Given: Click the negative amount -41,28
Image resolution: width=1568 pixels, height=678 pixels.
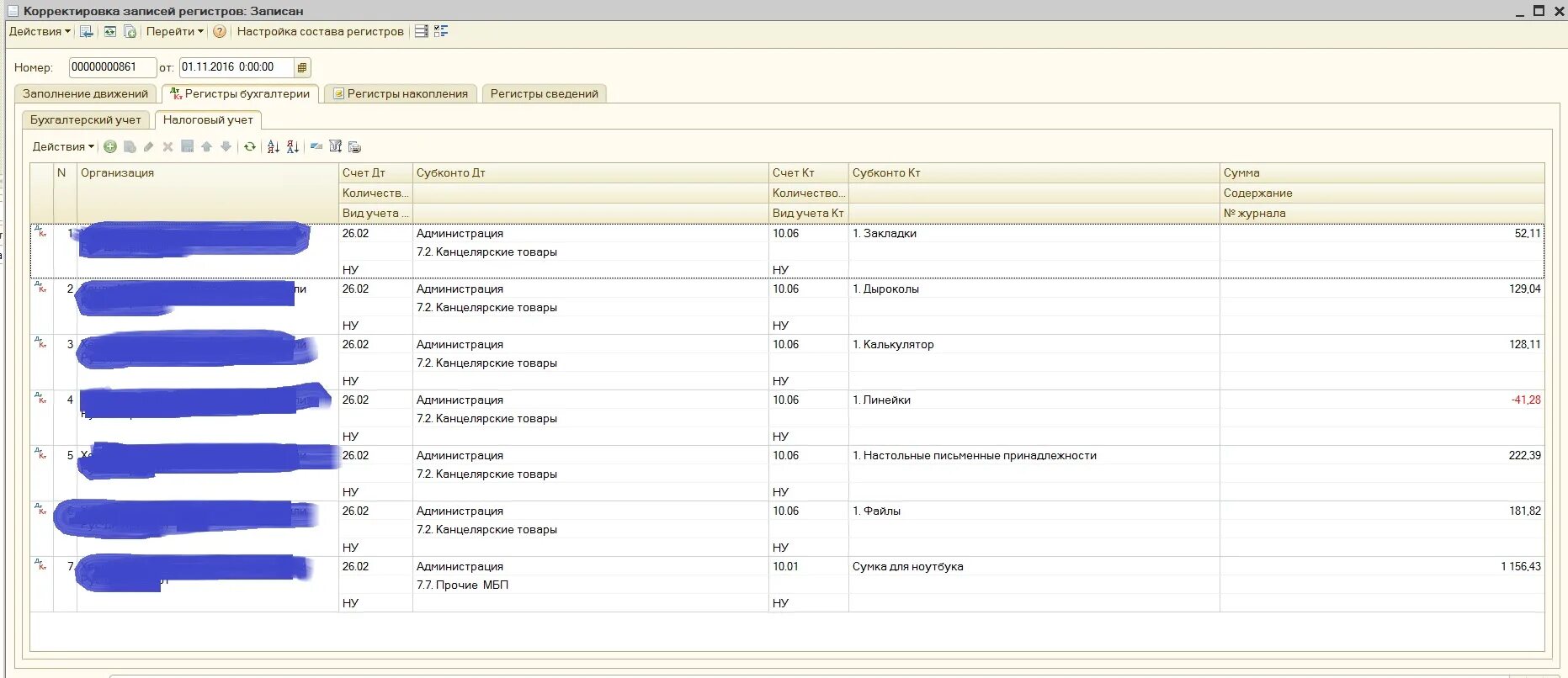Looking at the screenshot, I should point(1525,400).
